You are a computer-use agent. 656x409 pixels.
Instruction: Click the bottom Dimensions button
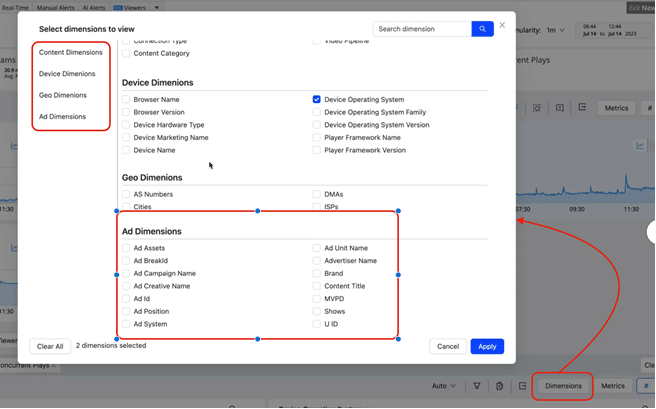click(563, 386)
